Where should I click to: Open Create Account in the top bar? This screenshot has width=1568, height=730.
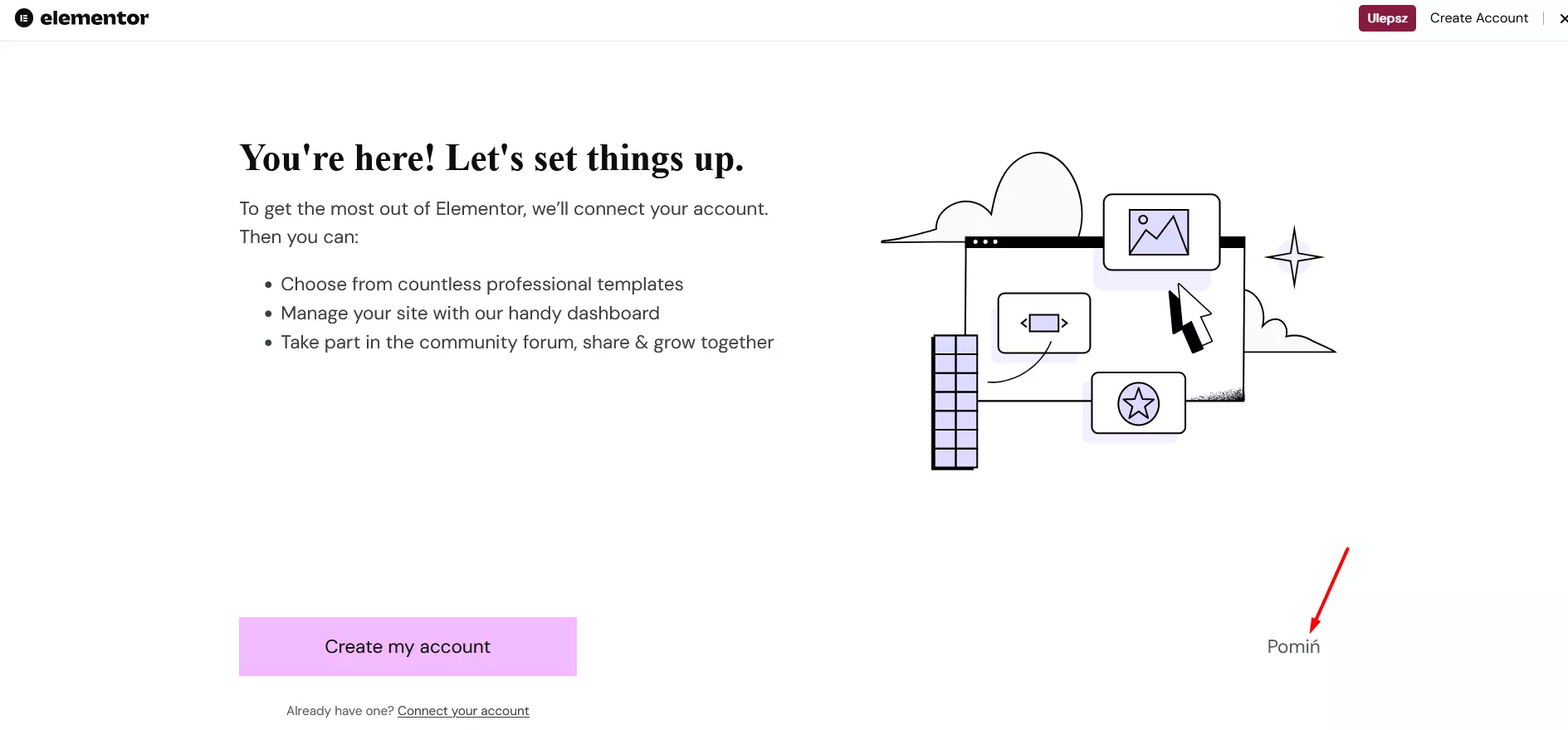pyautogui.click(x=1478, y=18)
